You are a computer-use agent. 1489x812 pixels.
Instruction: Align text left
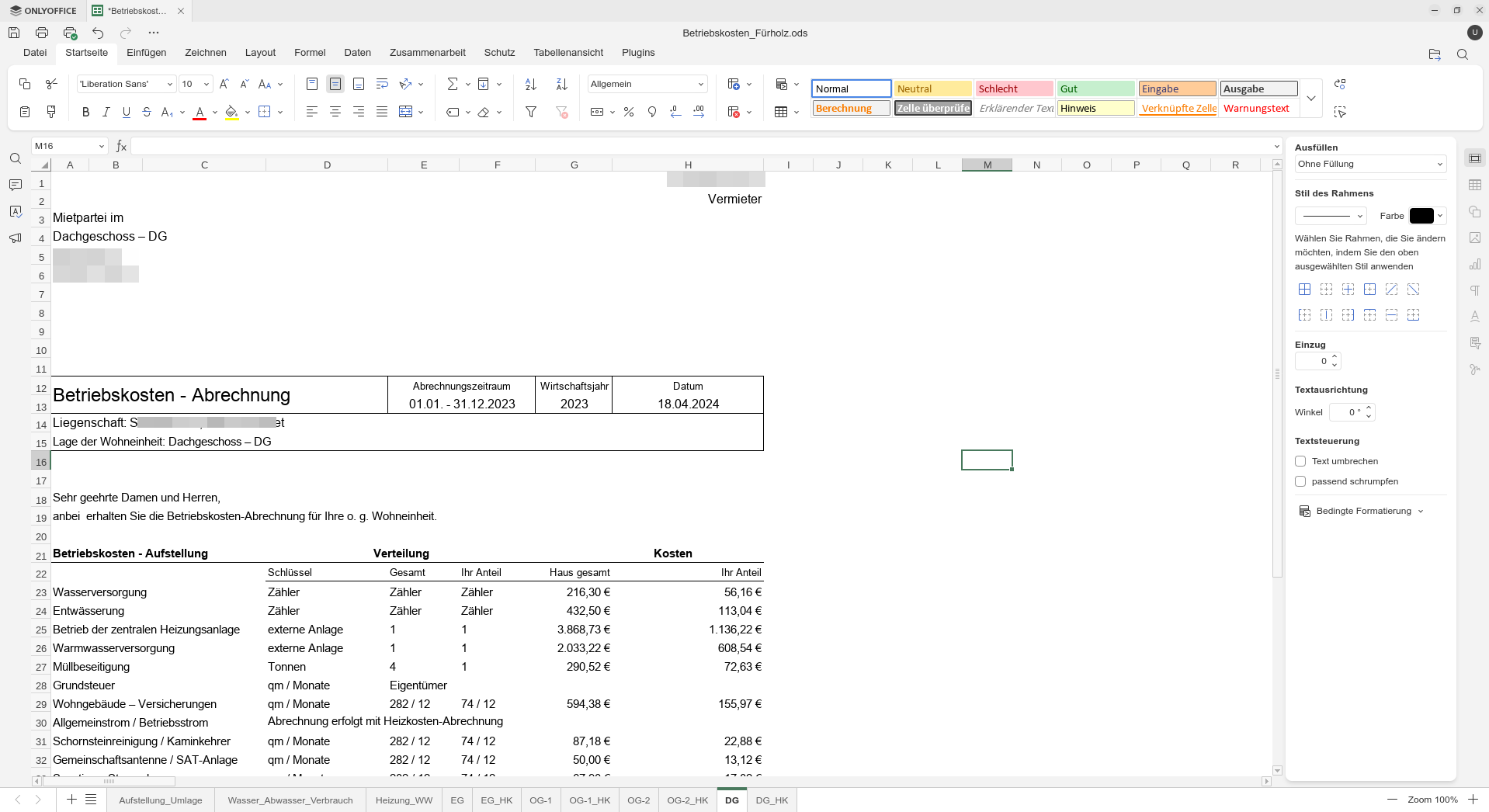312,112
